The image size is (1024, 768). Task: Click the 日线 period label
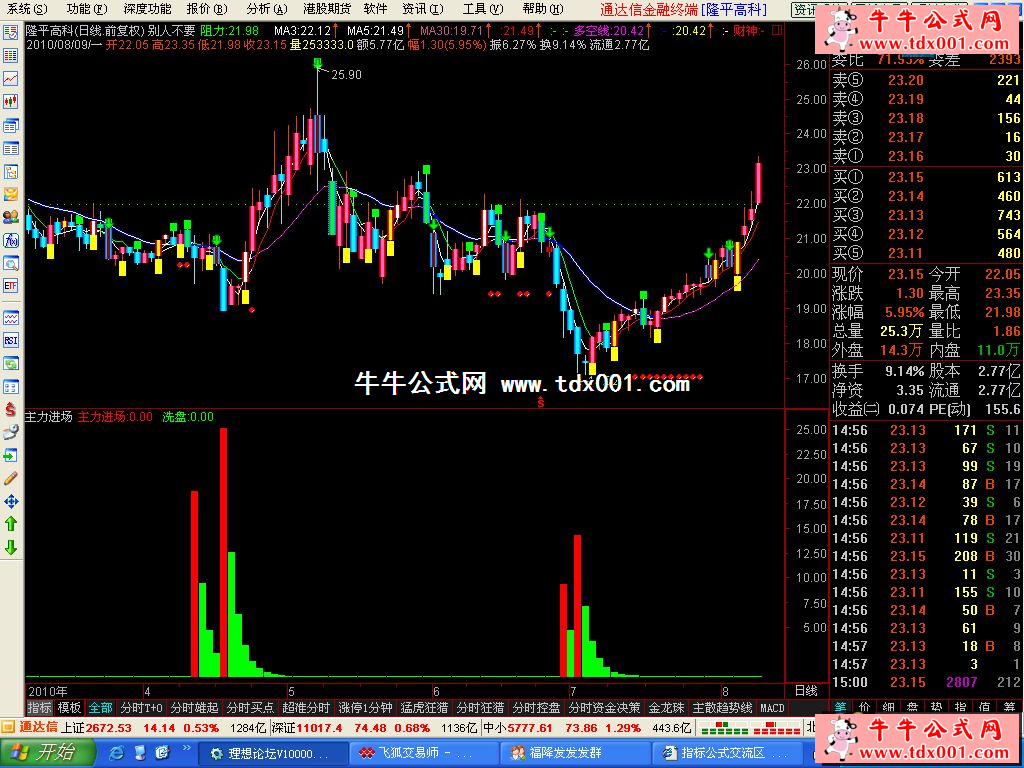pos(805,691)
